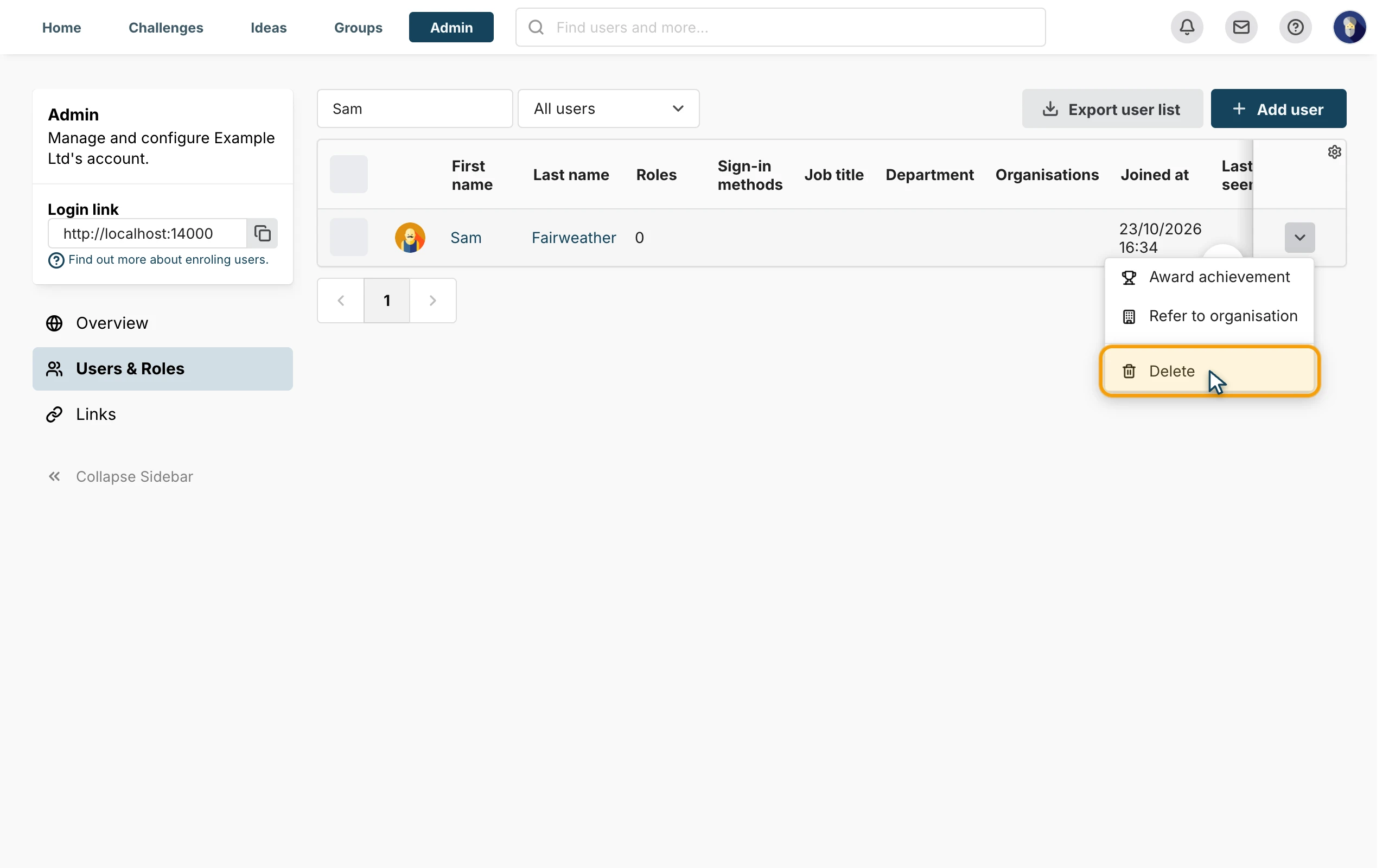Click the Add user button
Image resolution: width=1389 pixels, height=868 pixels.
pyautogui.click(x=1278, y=108)
